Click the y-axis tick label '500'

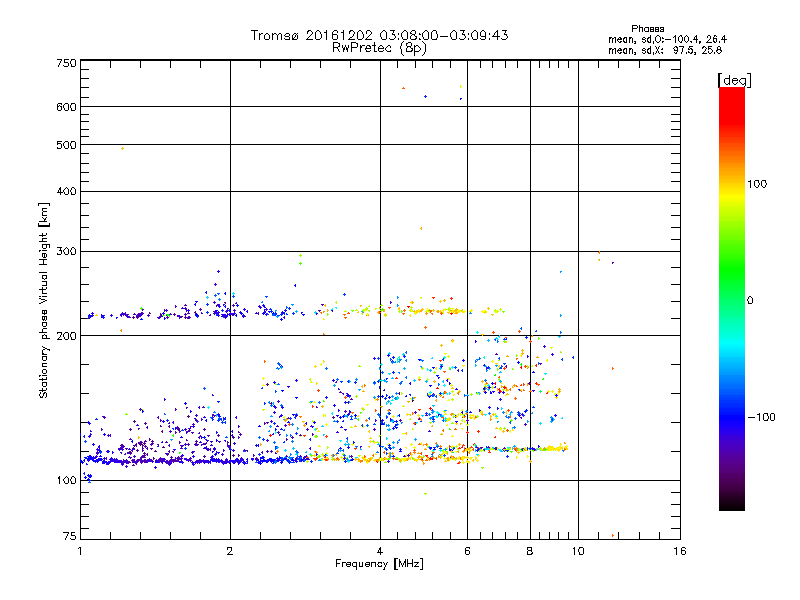[67, 145]
